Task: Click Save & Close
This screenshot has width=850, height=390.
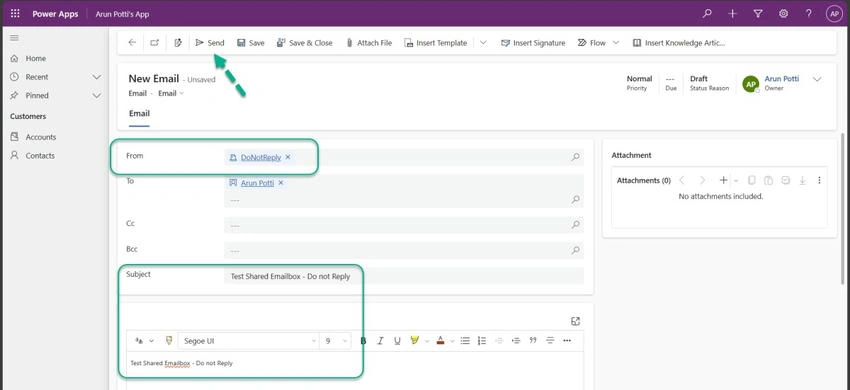Action: (305, 43)
